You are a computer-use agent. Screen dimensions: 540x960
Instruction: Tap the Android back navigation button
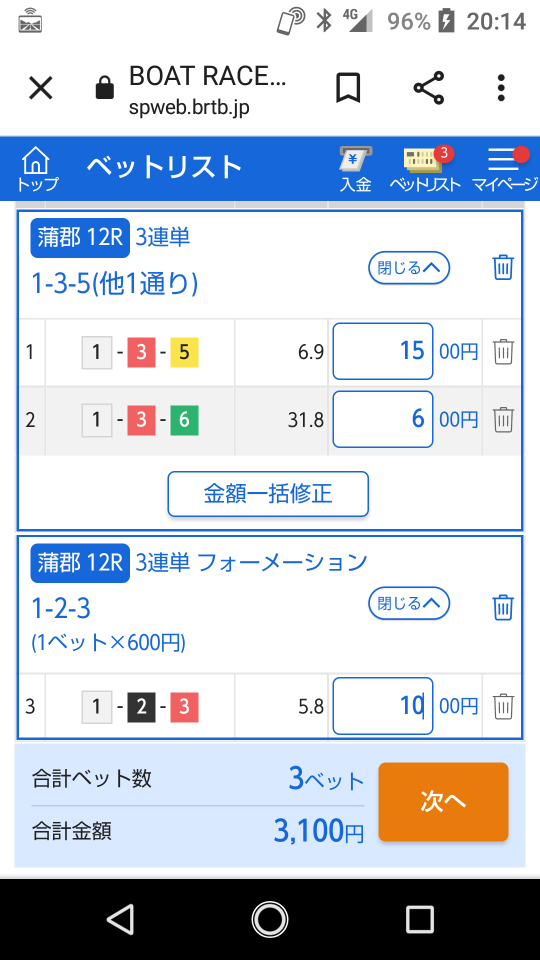point(120,919)
